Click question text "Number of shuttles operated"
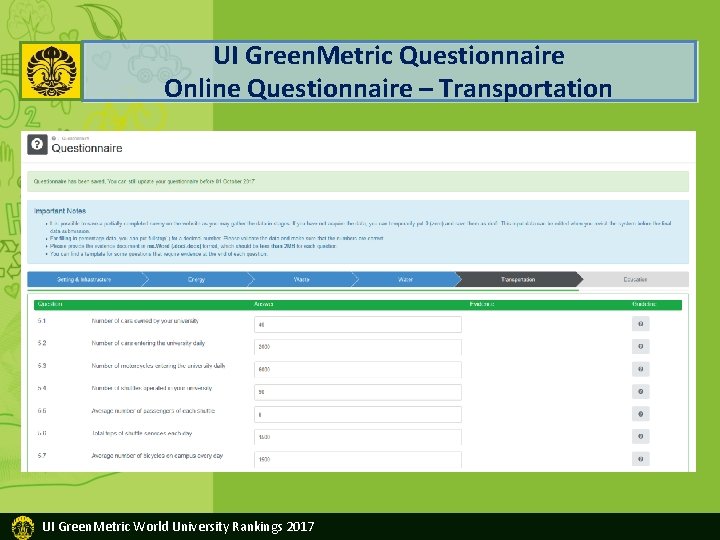The height and width of the screenshot is (540, 720). click(152, 388)
